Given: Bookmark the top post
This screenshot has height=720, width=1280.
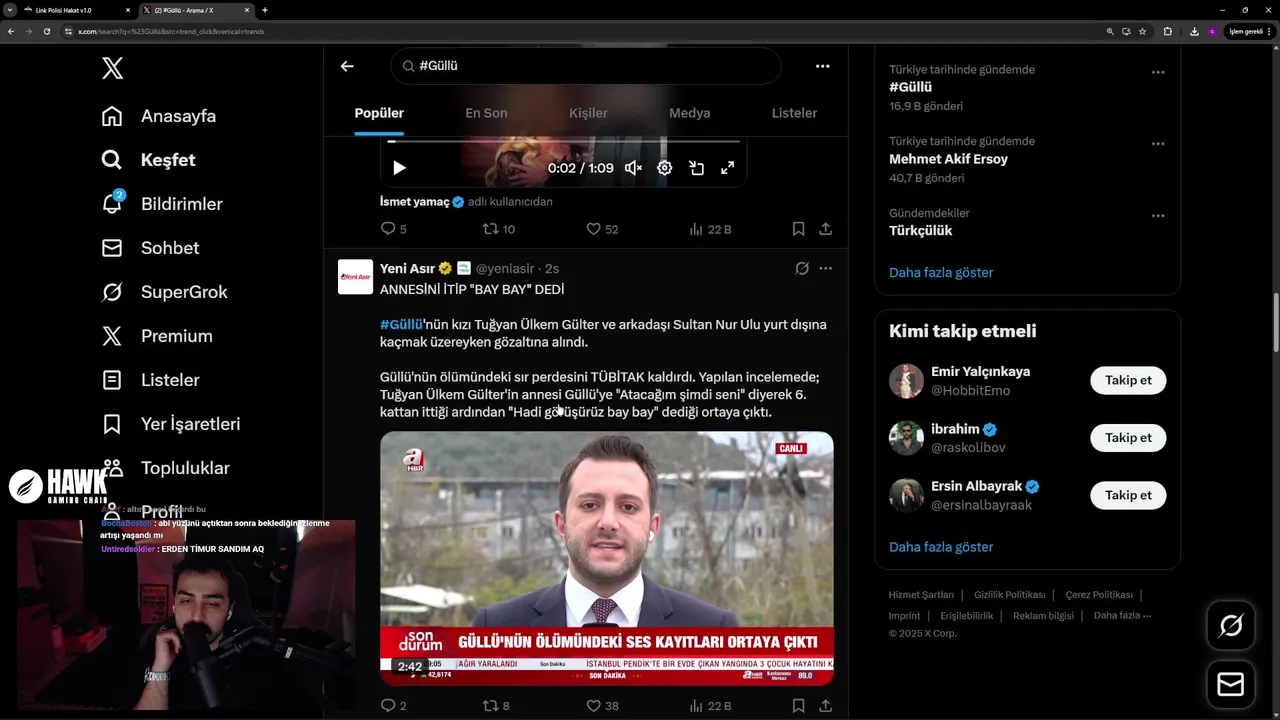Looking at the screenshot, I should click(798, 229).
